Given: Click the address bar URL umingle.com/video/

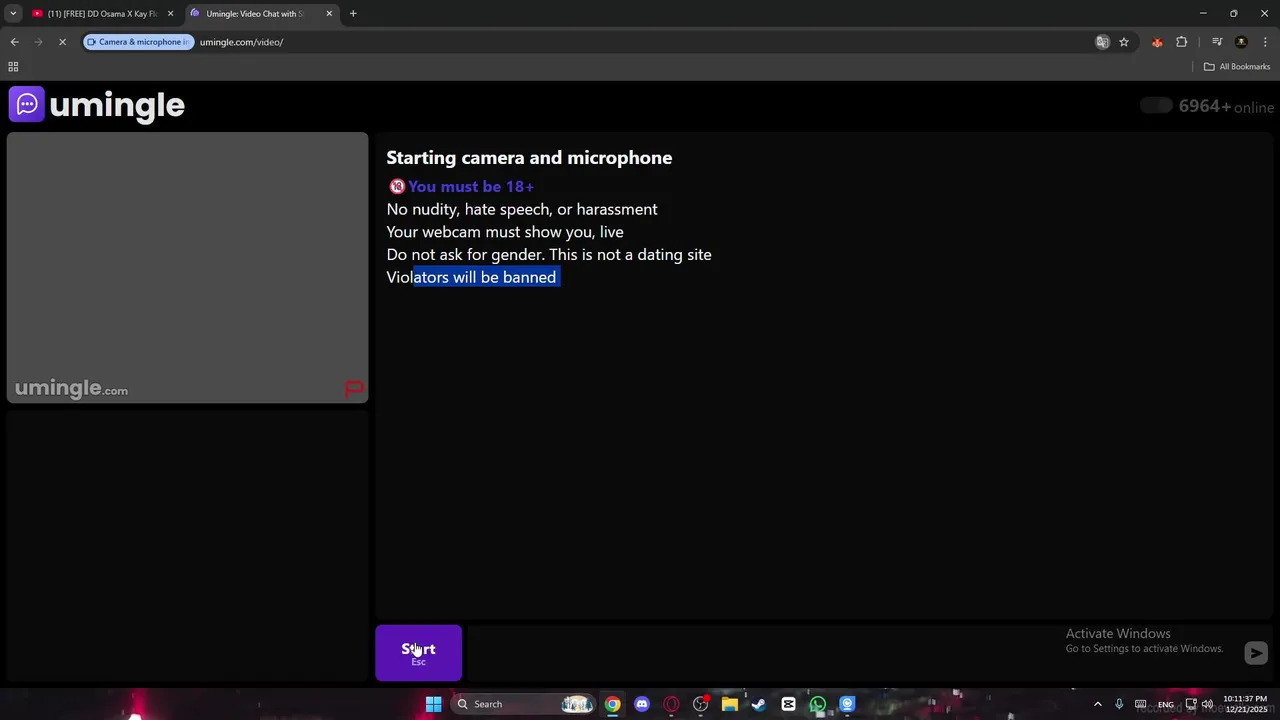Looking at the screenshot, I should [241, 42].
